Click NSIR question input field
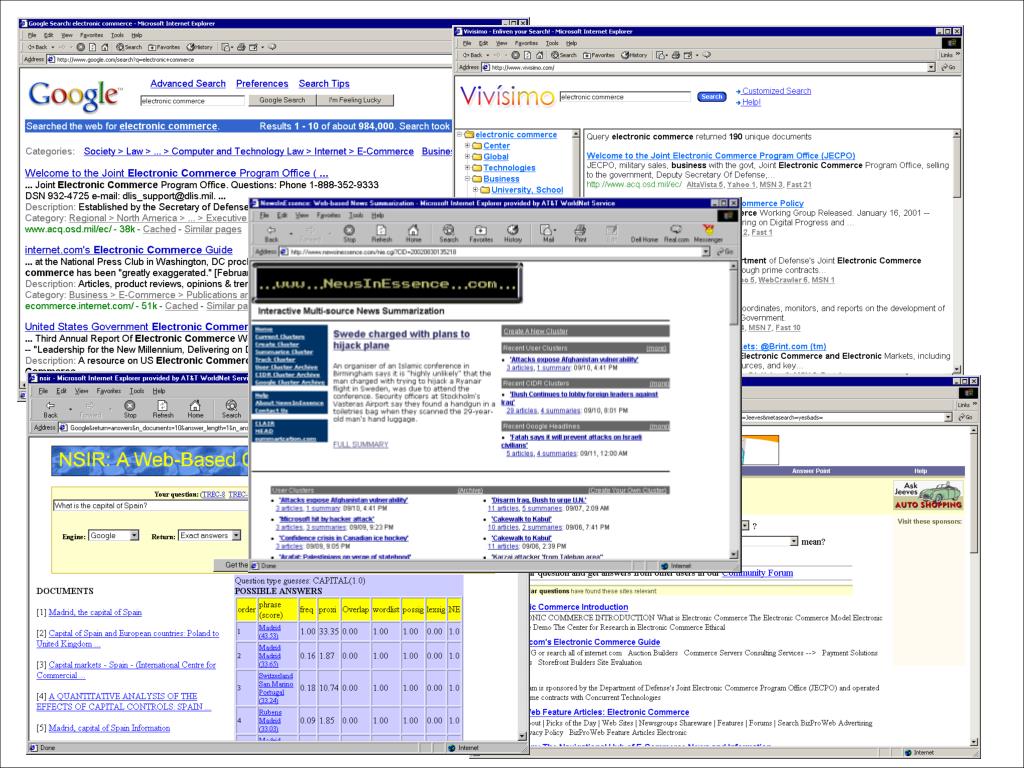This screenshot has height=768, width=1024. [x=150, y=506]
